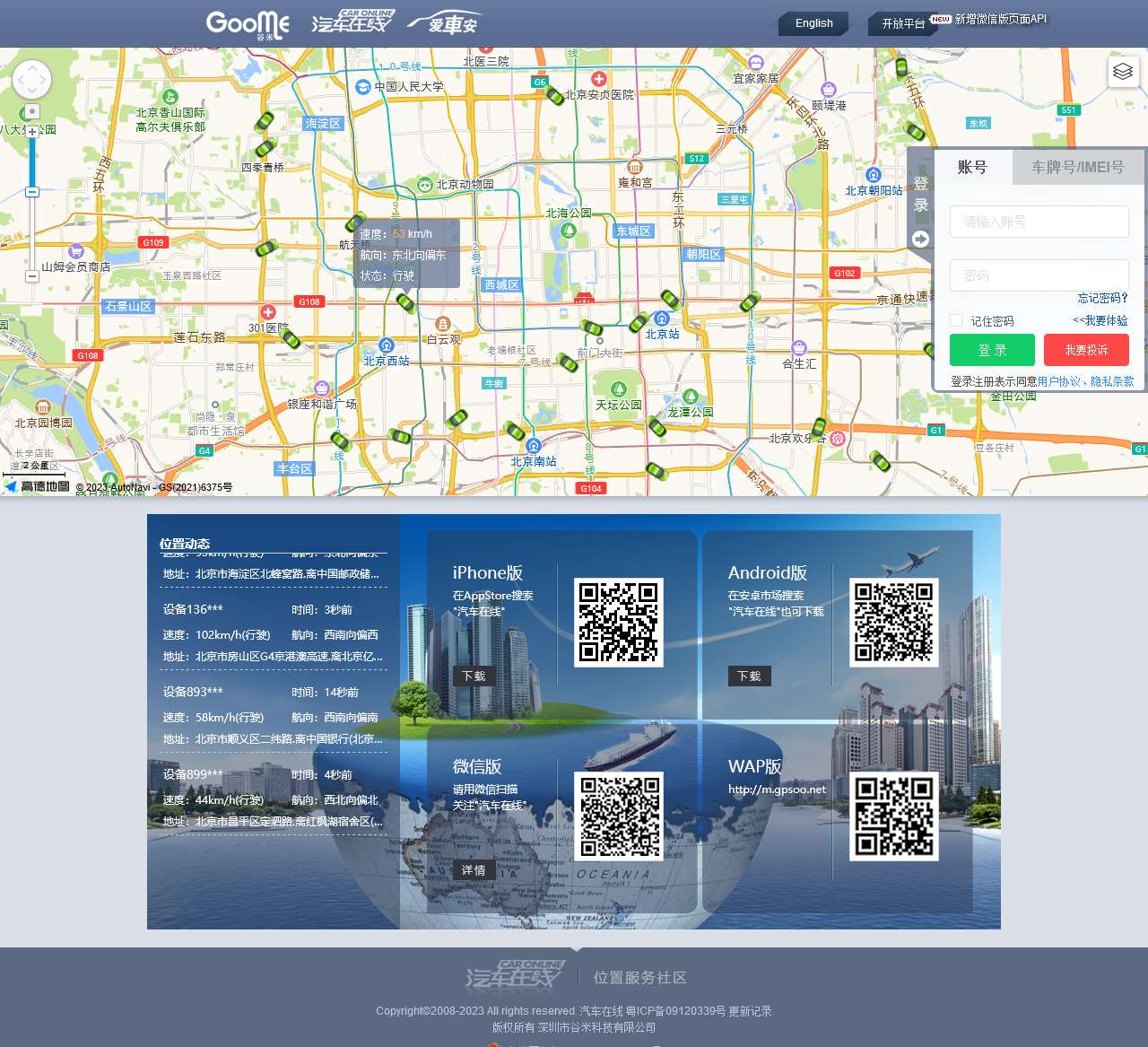Click 详情 under 微信版

pyautogui.click(x=474, y=870)
